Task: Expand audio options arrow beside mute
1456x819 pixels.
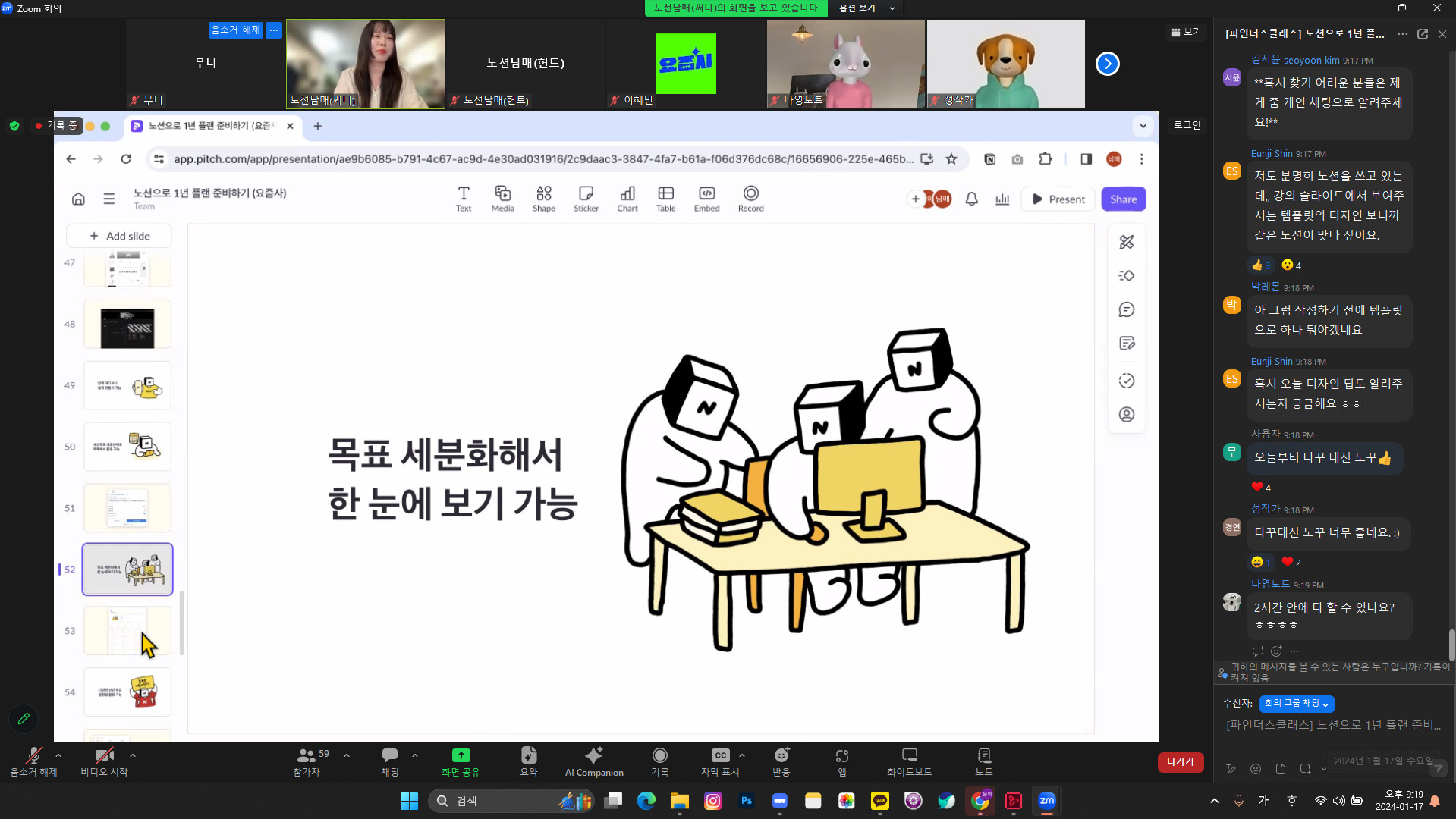Action: 58,755
